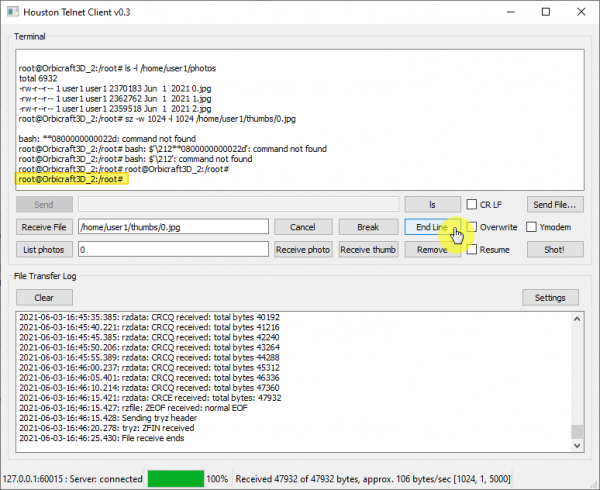Screen dimensions: 600x490
Task: Click the Receive thumb button
Action: pyautogui.click(x=367, y=249)
